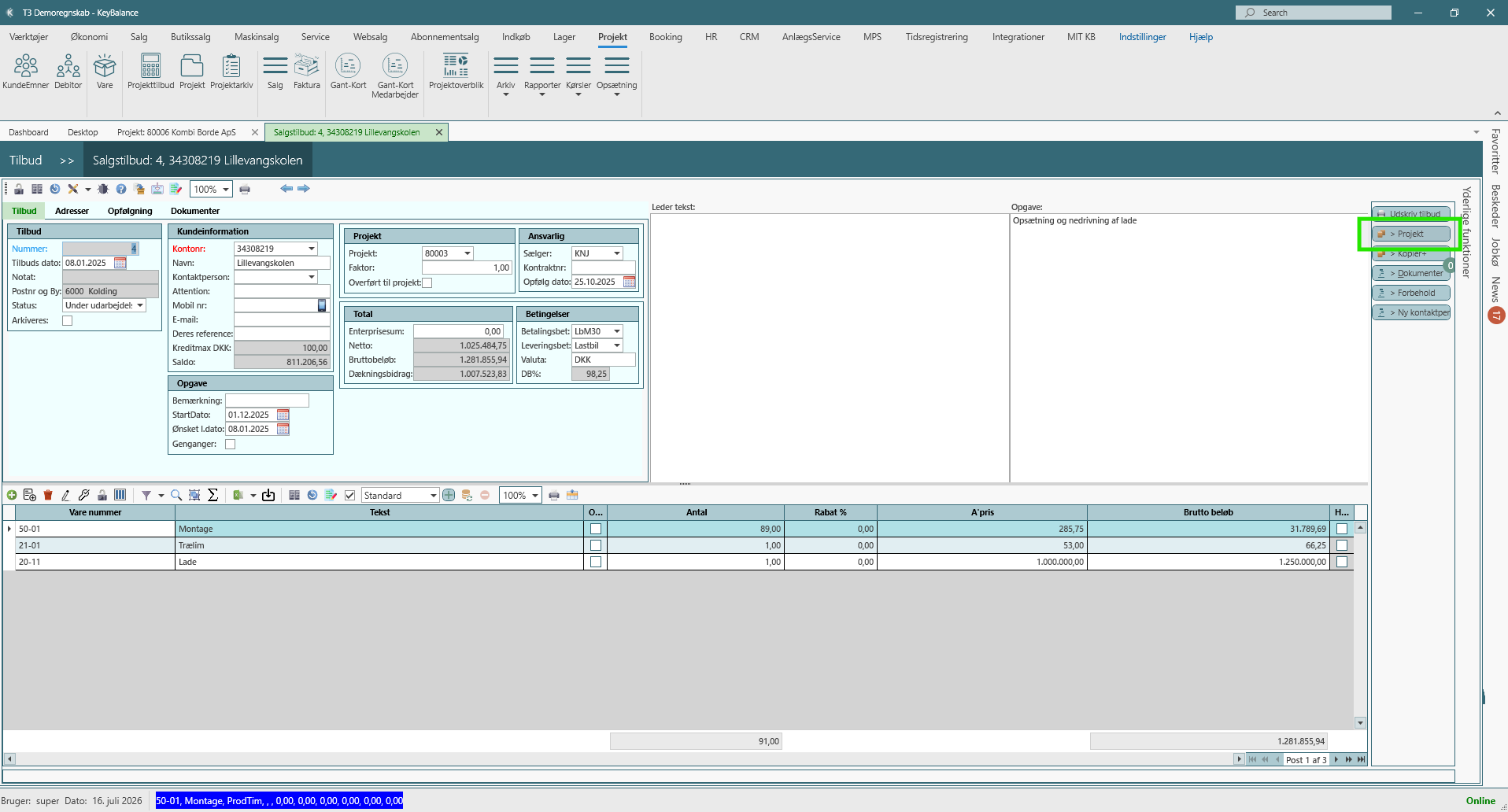Viewport: 1508px width, 812px height.
Task: Delete line with red trash icon
Action: (48, 495)
